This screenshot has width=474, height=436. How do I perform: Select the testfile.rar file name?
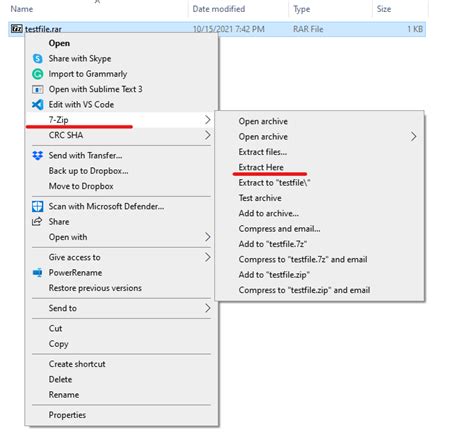click(43, 29)
